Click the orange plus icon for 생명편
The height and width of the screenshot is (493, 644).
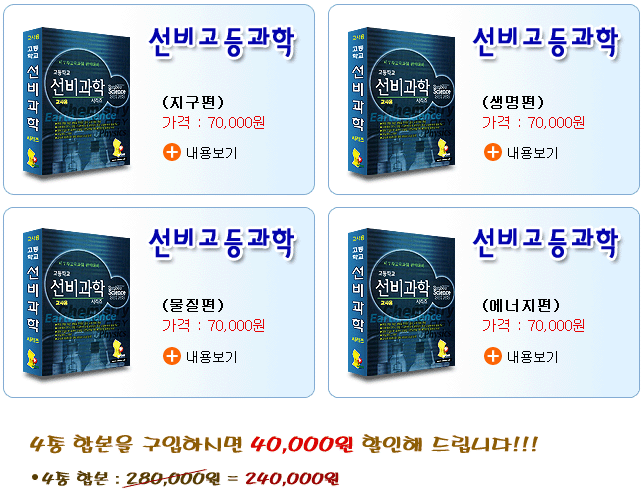[492, 152]
